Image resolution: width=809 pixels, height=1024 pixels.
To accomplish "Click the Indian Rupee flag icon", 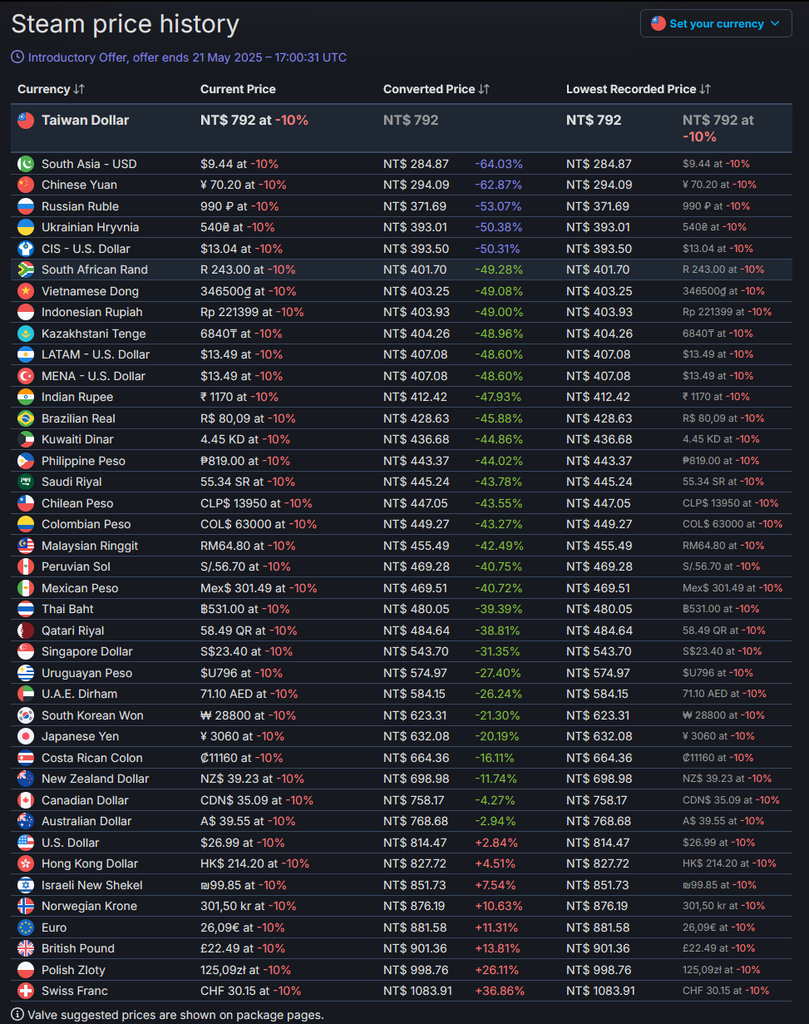I will (25, 397).
